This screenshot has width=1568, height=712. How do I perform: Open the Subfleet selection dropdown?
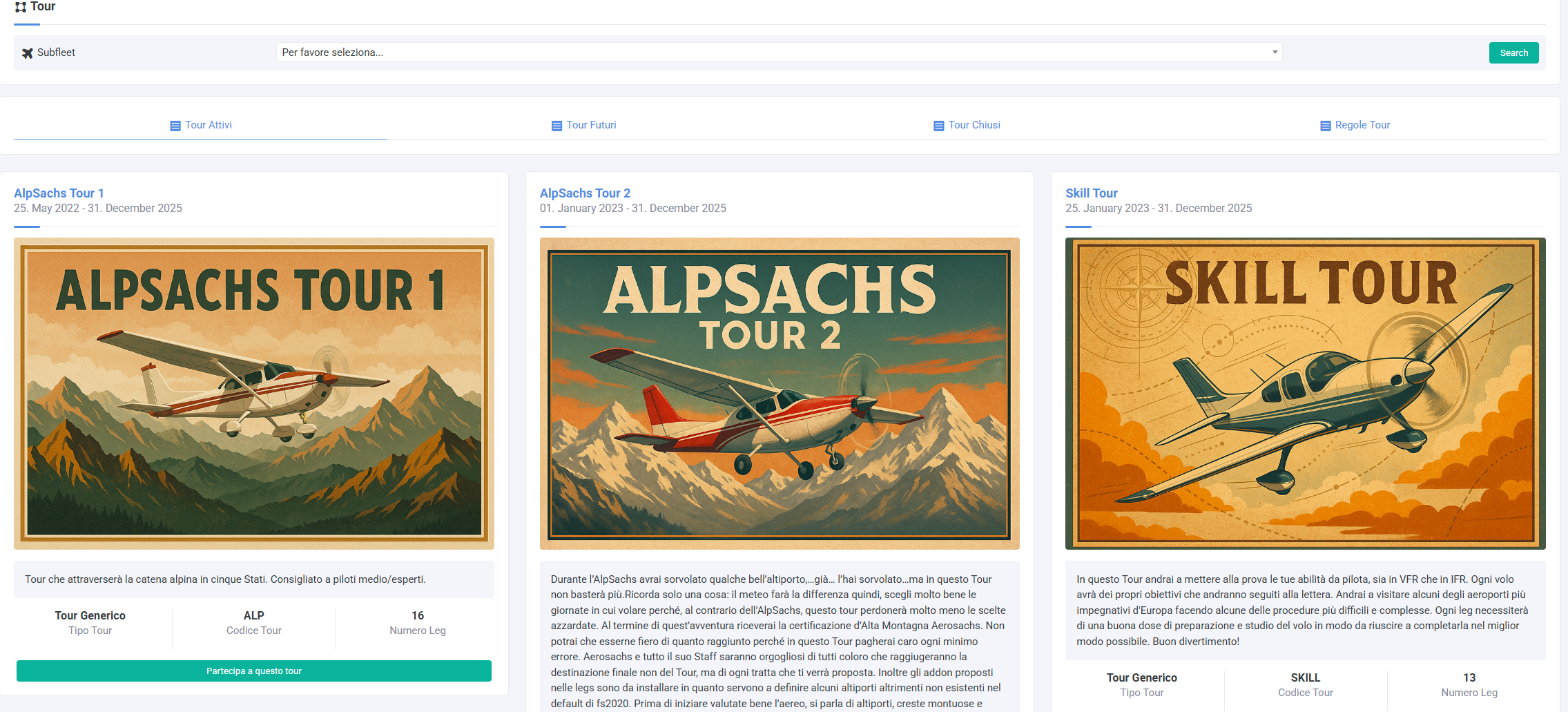(779, 52)
